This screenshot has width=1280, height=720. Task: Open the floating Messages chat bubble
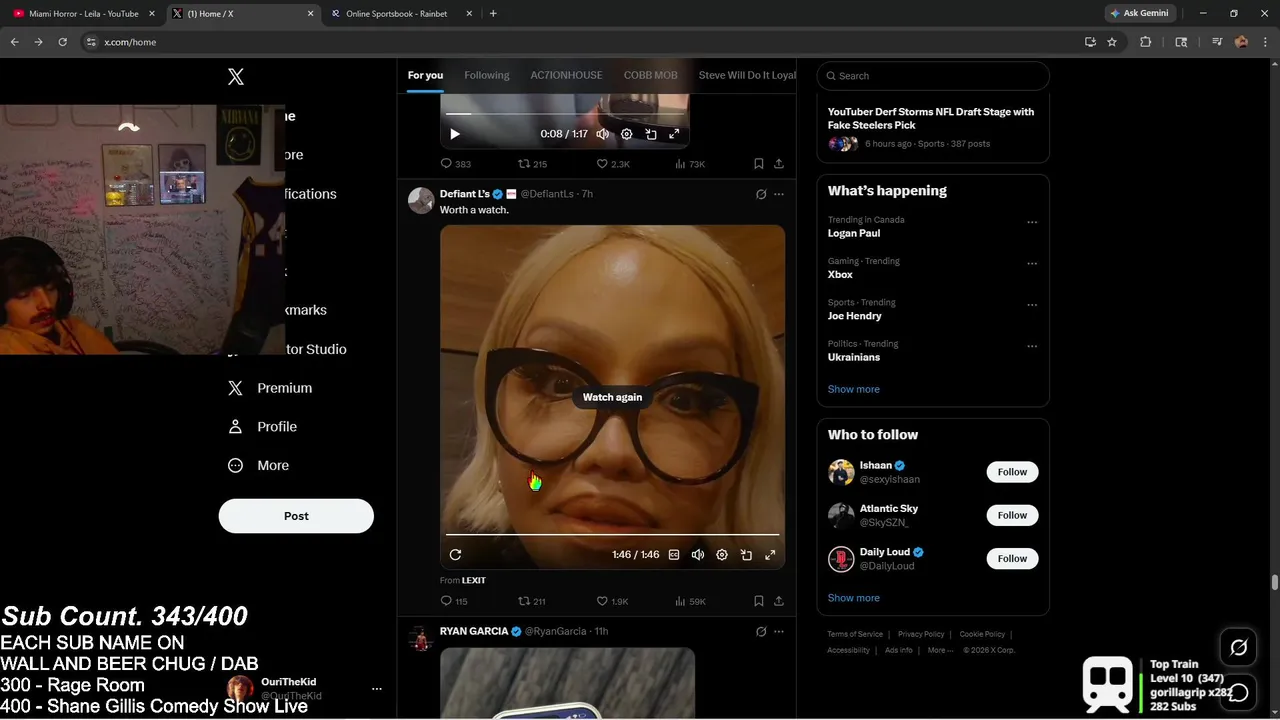point(1238,692)
